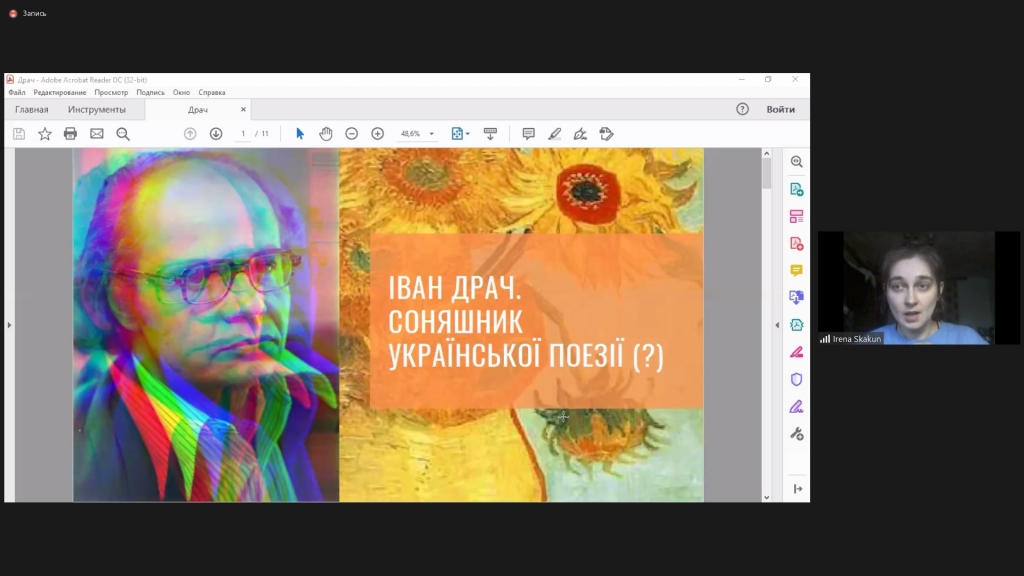Print the document with the printer icon
This screenshot has height=576, width=1024.
(71, 134)
